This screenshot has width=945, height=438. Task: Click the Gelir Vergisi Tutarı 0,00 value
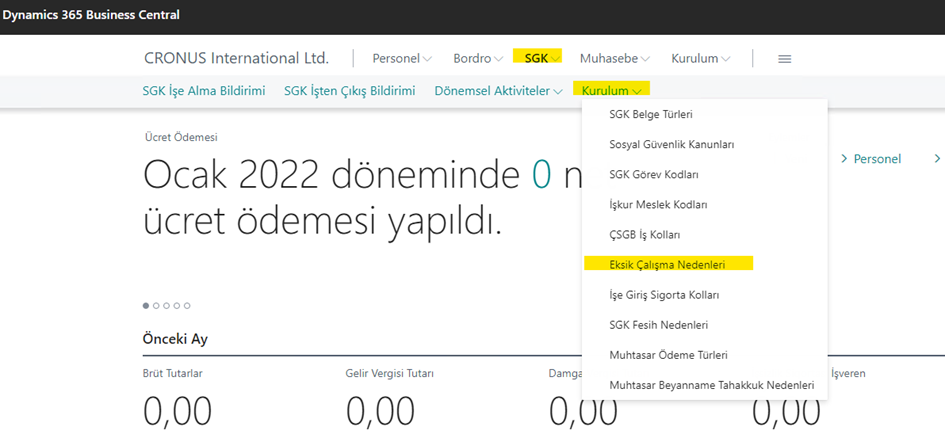click(380, 413)
